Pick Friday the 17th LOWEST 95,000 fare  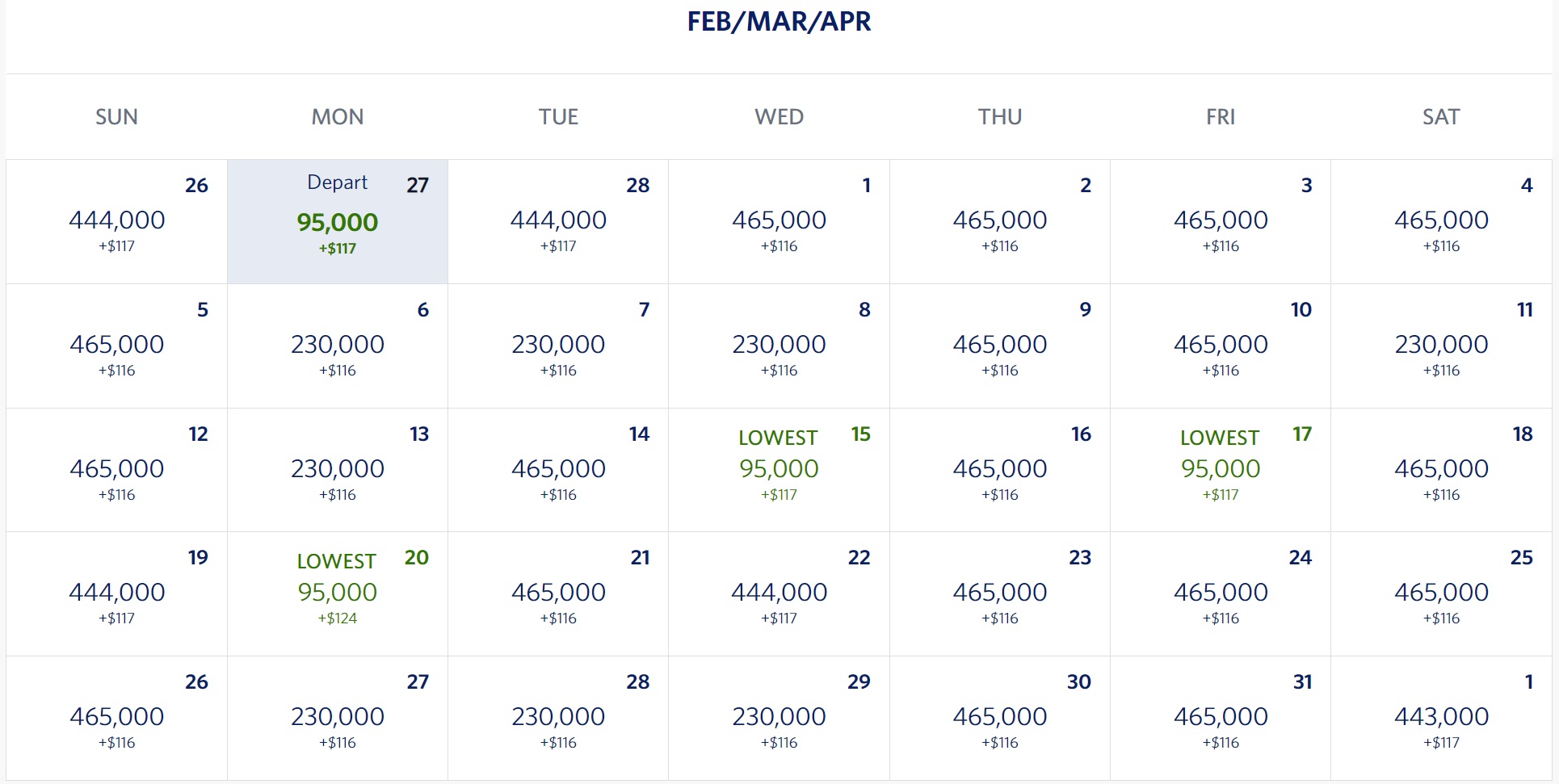[x=1220, y=469]
